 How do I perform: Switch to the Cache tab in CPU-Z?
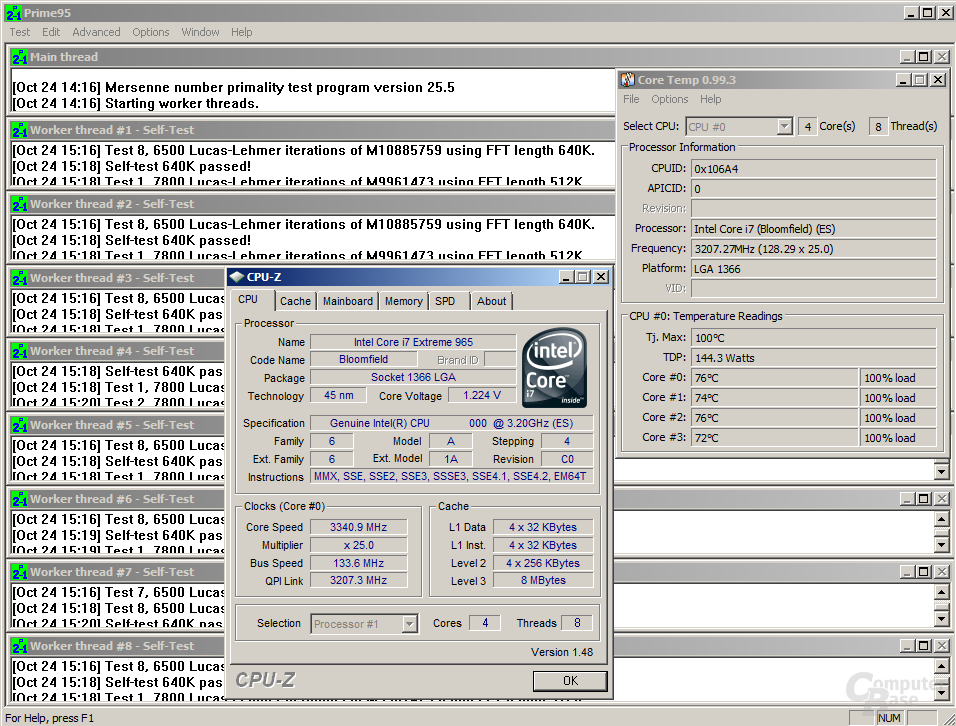coord(295,301)
